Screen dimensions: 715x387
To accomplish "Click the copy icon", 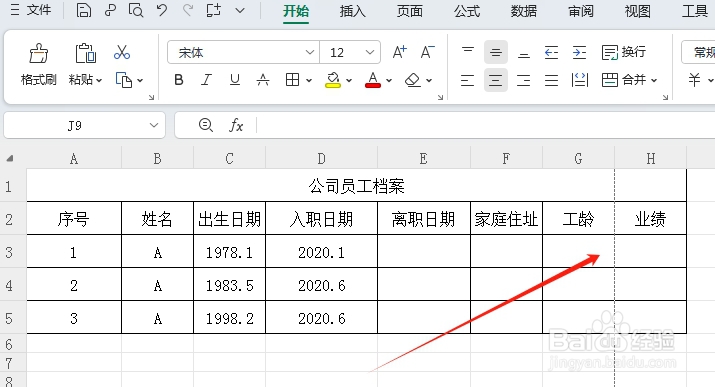I will (x=124, y=80).
